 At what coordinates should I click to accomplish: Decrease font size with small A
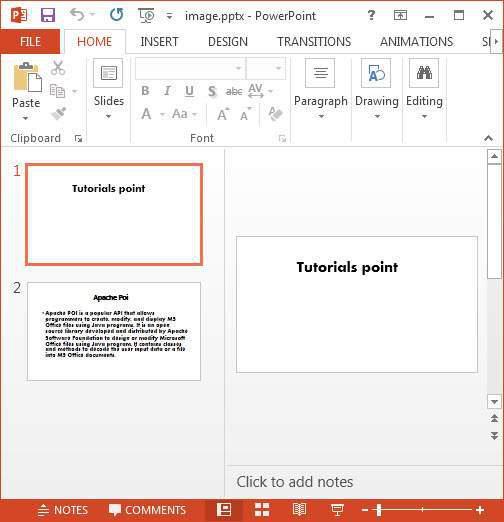(x=246, y=114)
